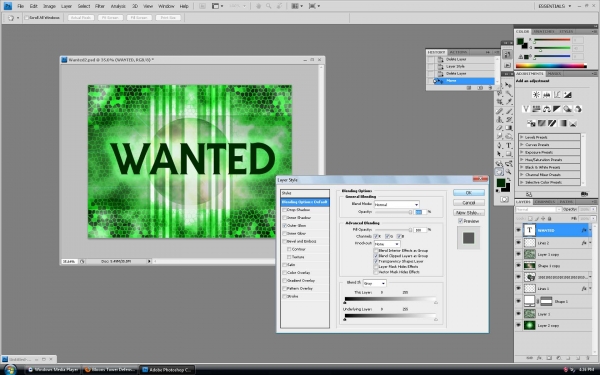Enable the Bevel and Emboss checkbox

pos(284,241)
